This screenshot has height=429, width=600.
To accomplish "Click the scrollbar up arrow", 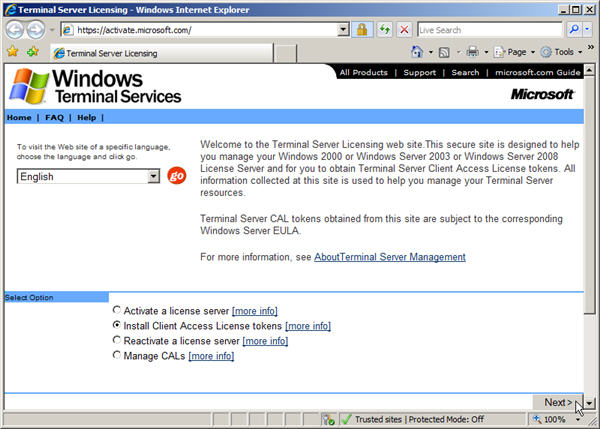I will 589,70.
